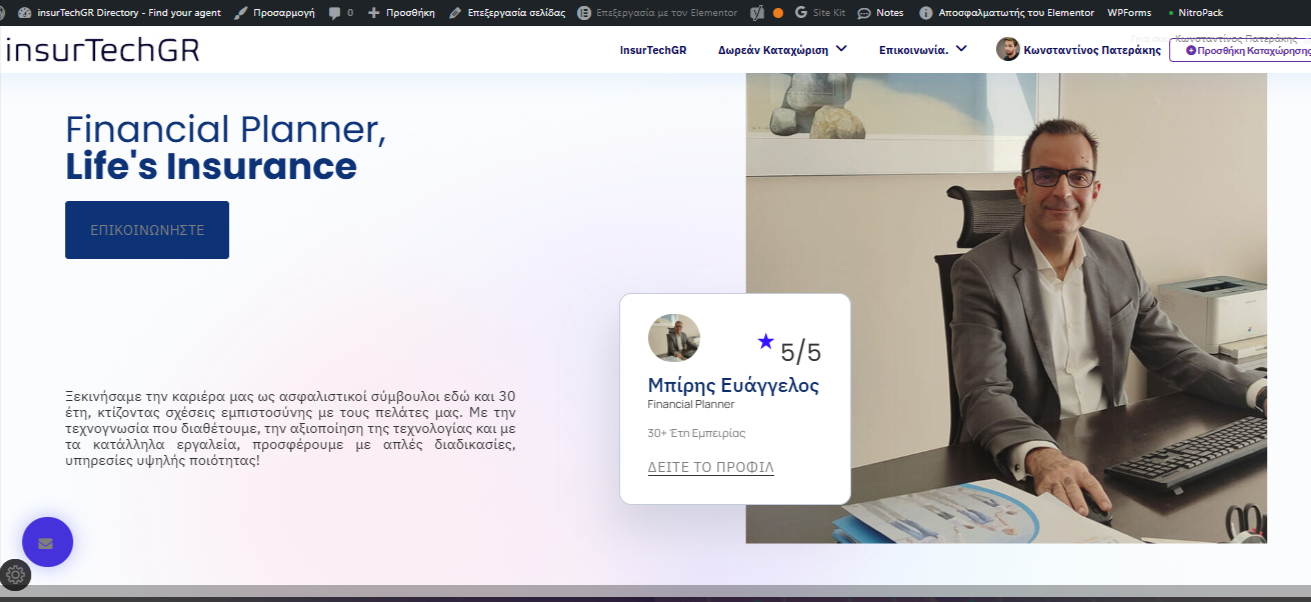Open Notes in the admin bar

tap(880, 13)
